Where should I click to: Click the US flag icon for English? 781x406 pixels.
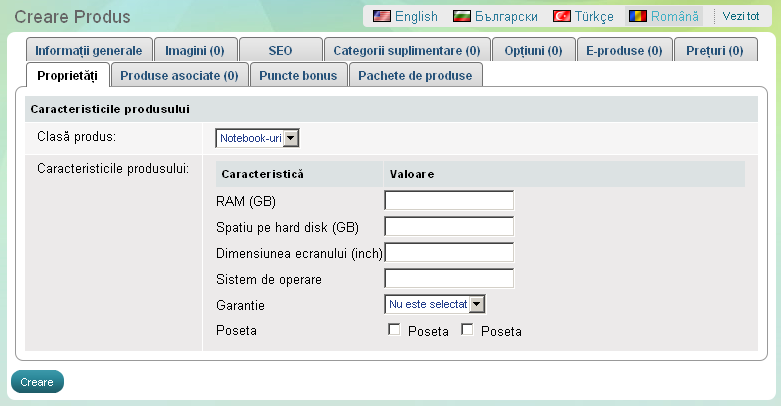tap(381, 17)
